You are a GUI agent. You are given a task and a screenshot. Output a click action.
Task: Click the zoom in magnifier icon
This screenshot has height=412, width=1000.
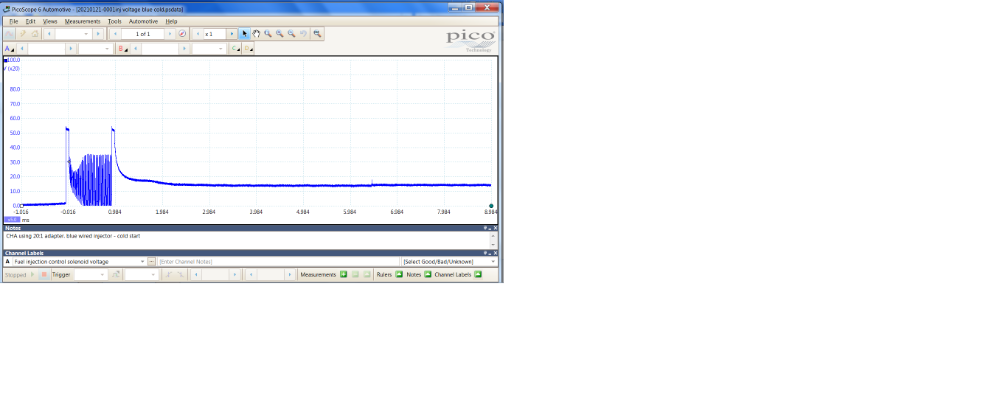[268, 33]
